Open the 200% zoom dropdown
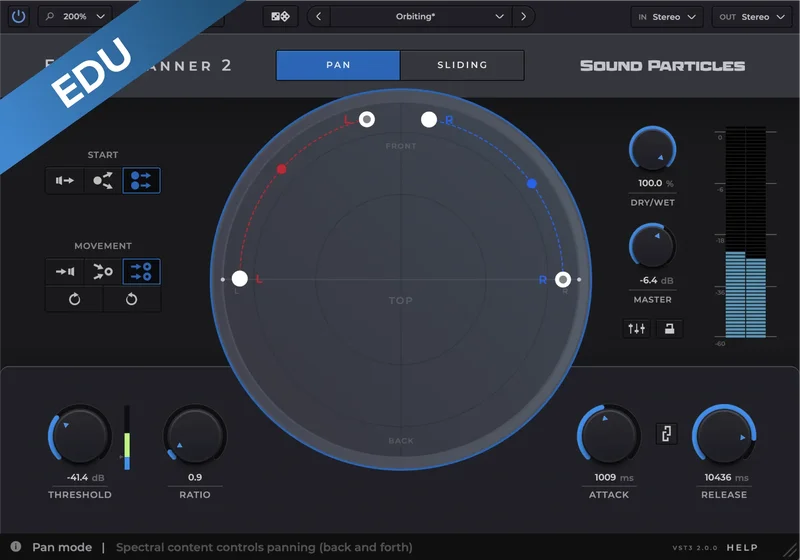This screenshot has height=560, width=800. (75, 16)
